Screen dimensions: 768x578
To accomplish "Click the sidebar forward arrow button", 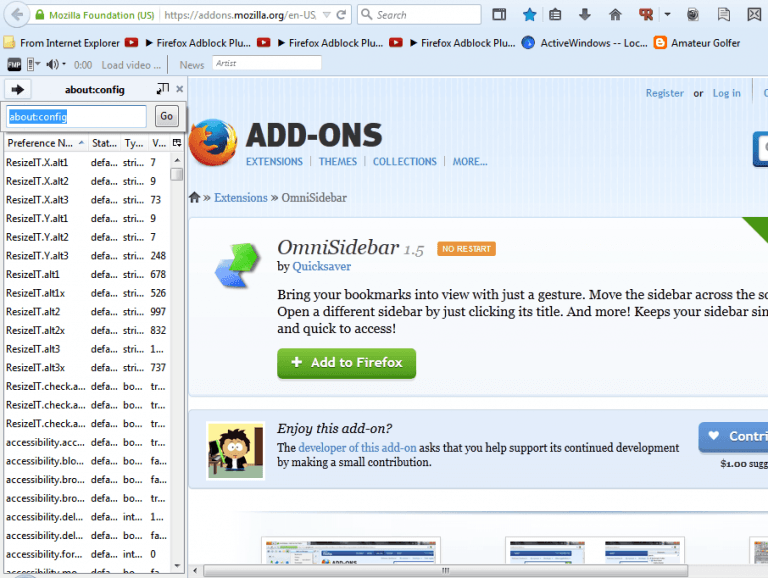I will click(17, 89).
